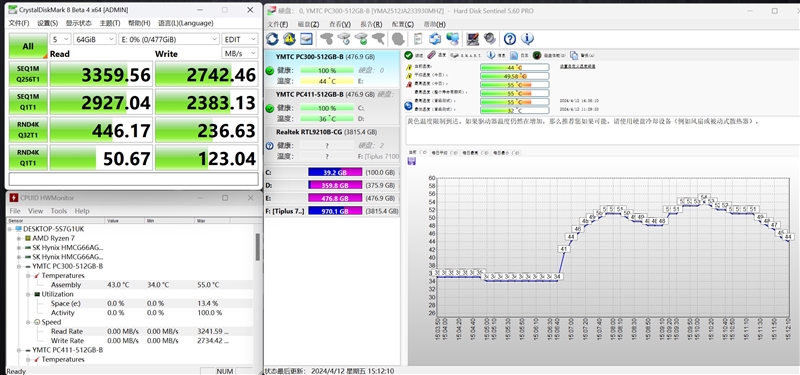Collapse the DESKTOP-5S7G1UK tree node
This screenshot has width=800, height=375.
(x=10, y=229)
